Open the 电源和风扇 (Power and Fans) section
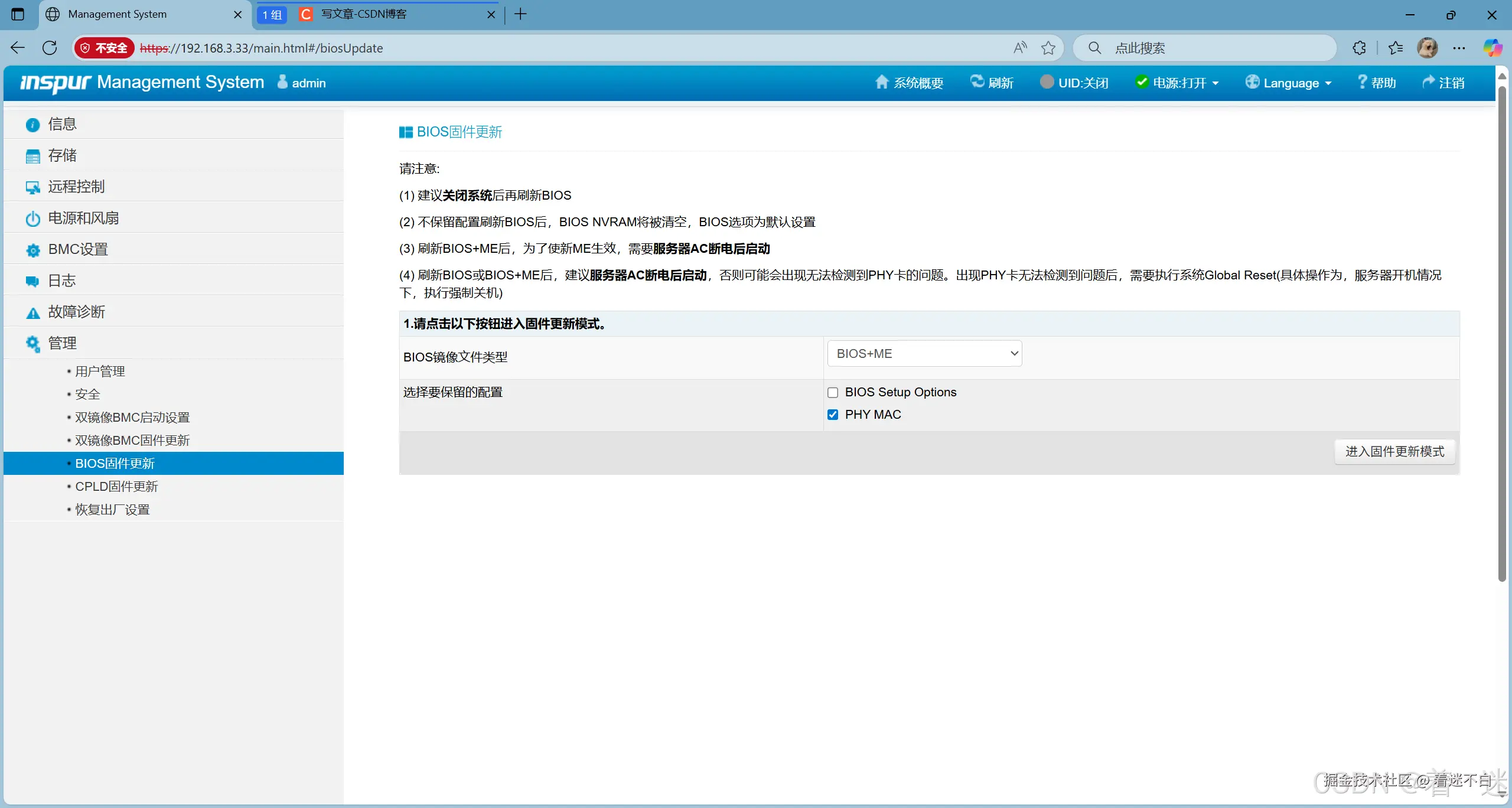The height and width of the screenshot is (808, 1512). pos(83,218)
